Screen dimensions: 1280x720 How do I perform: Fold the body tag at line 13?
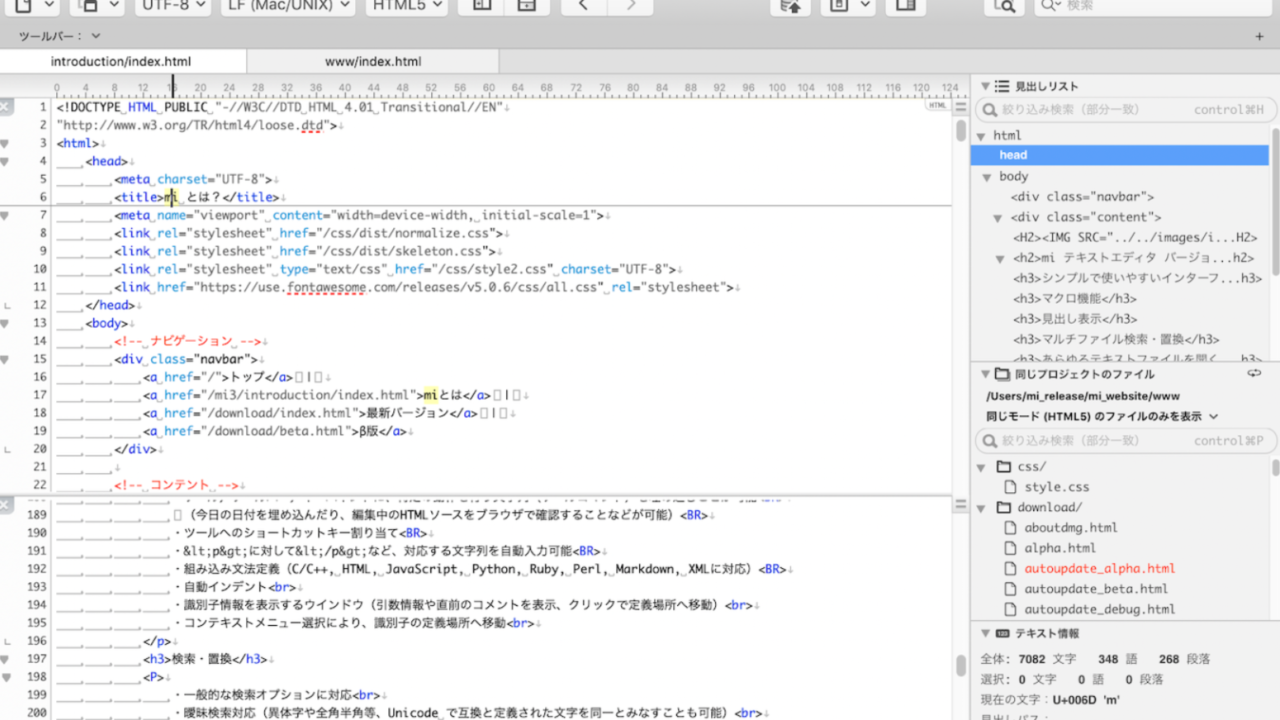pyautogui.click(x=4, y=323)
